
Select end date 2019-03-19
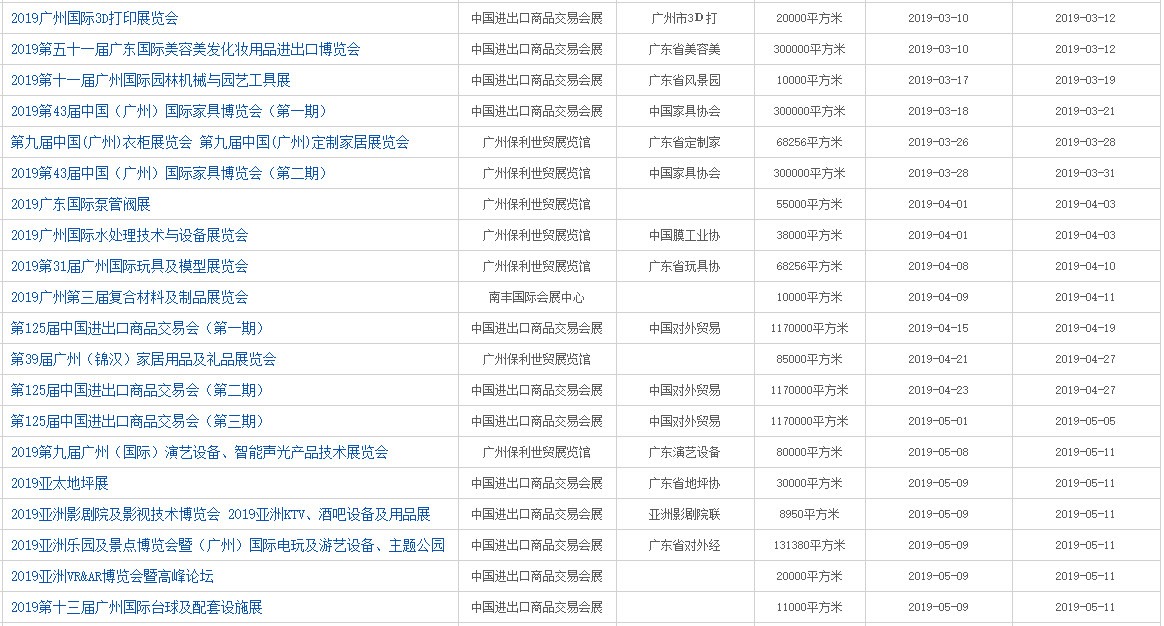(x=1085, y=80)
